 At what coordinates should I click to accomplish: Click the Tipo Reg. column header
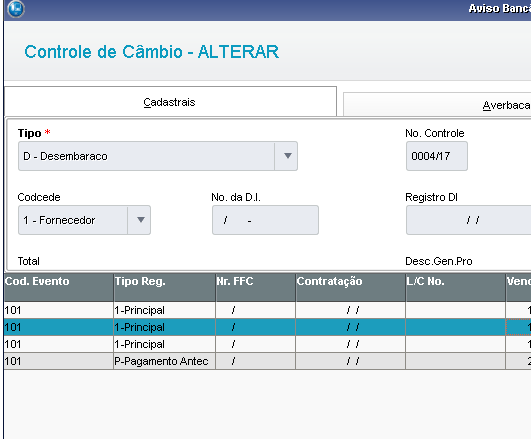tap(165, 287)
